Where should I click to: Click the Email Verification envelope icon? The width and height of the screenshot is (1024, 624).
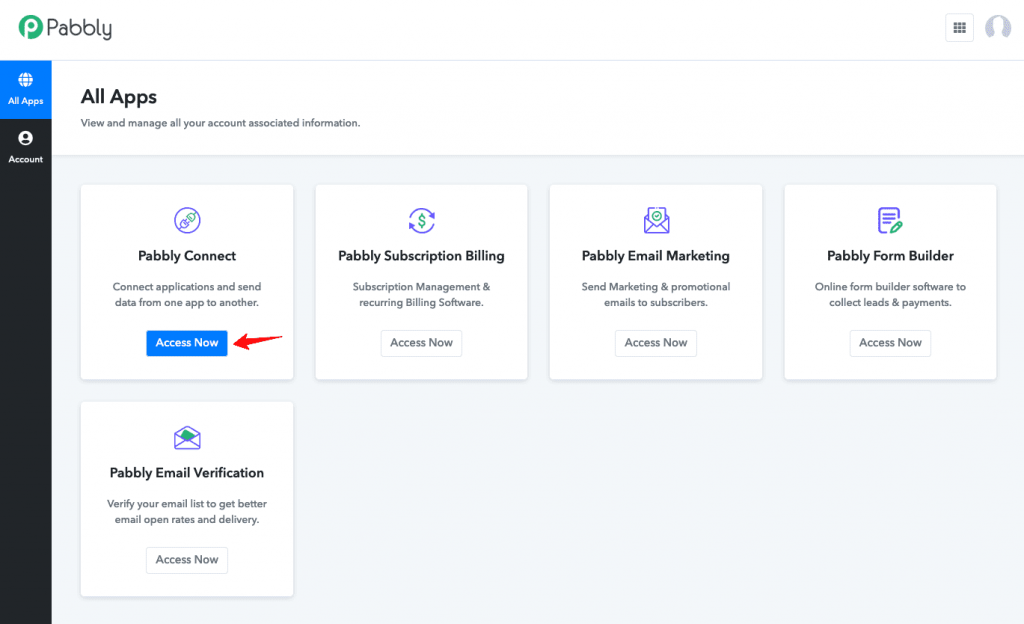187,437
